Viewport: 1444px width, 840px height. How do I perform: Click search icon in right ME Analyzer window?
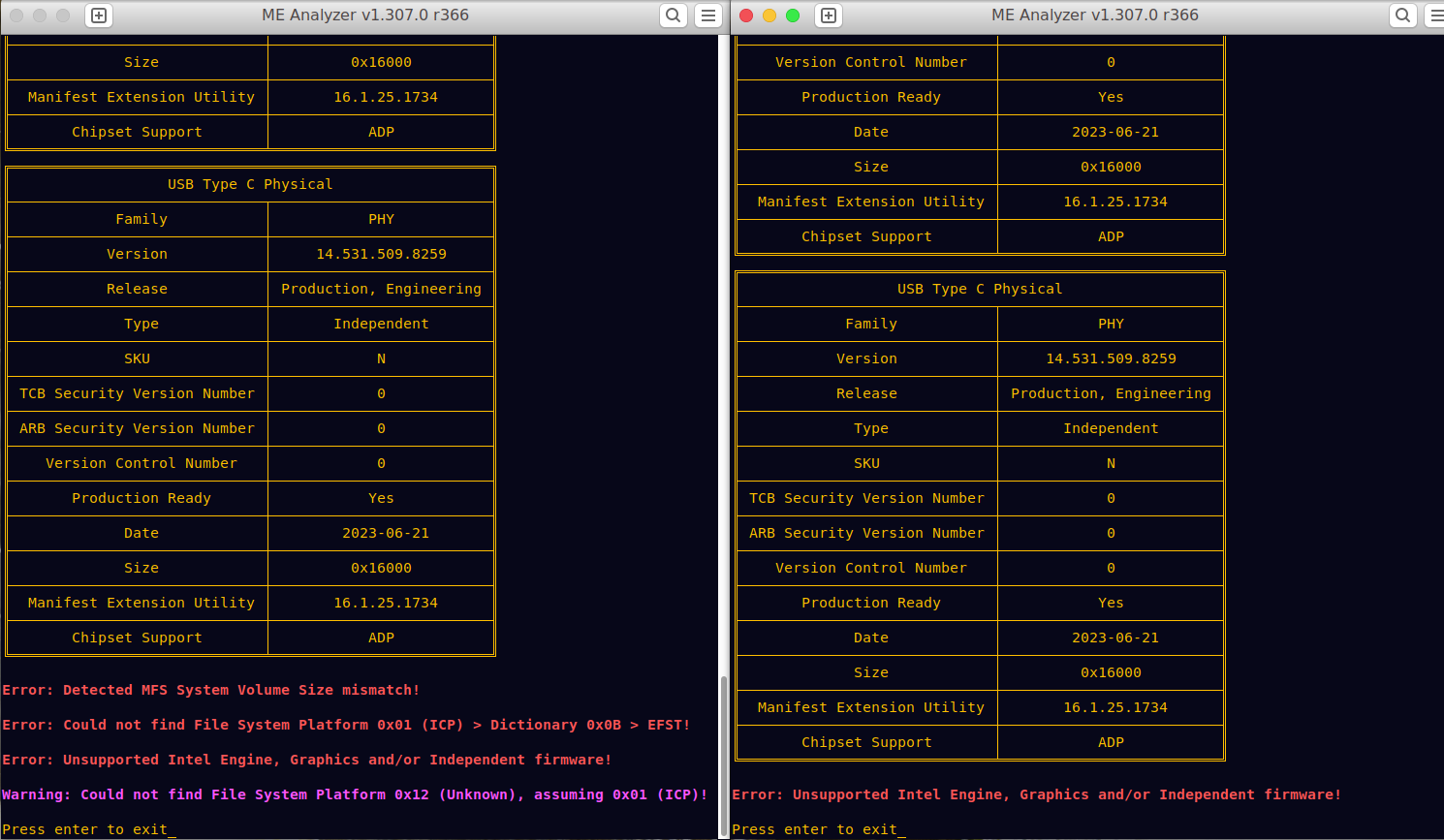coord(1402,16)
